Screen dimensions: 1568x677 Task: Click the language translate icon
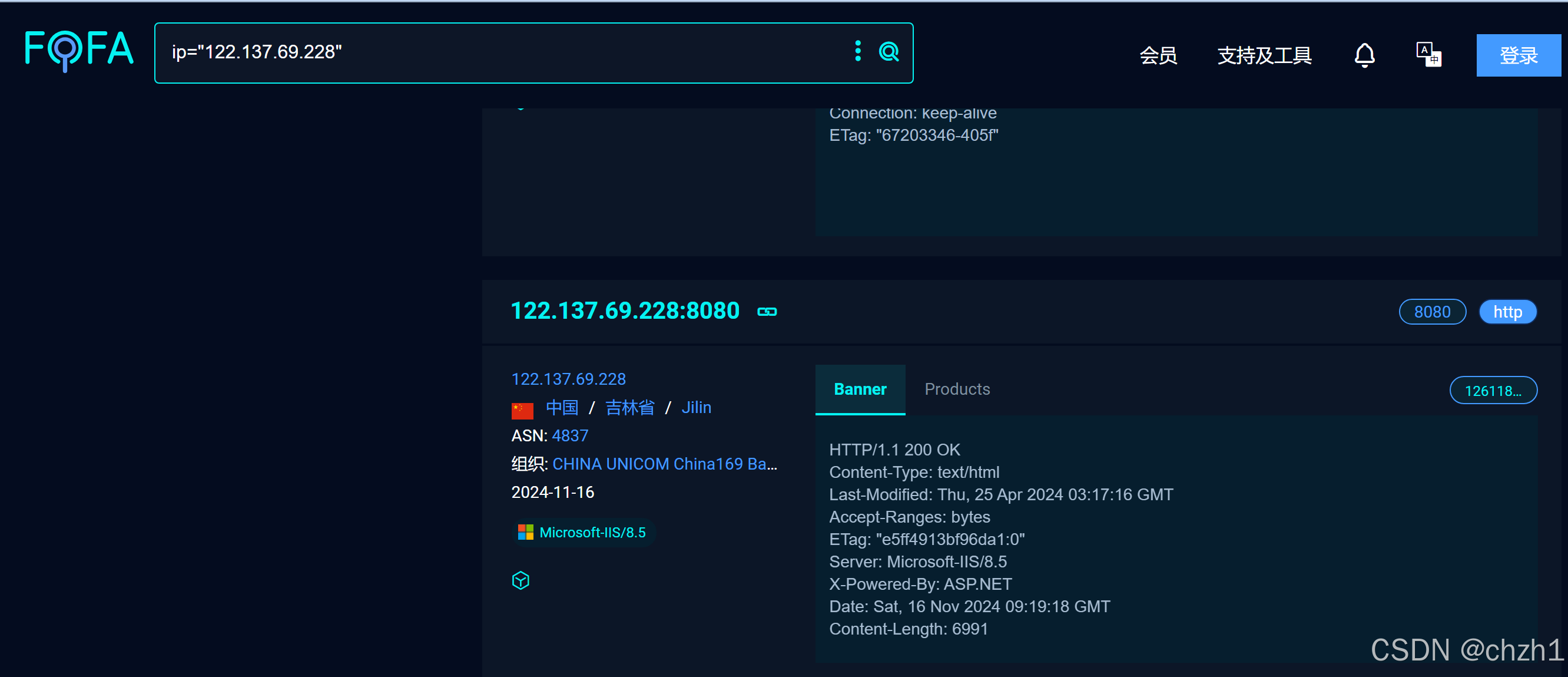[x=1428, y=55]
